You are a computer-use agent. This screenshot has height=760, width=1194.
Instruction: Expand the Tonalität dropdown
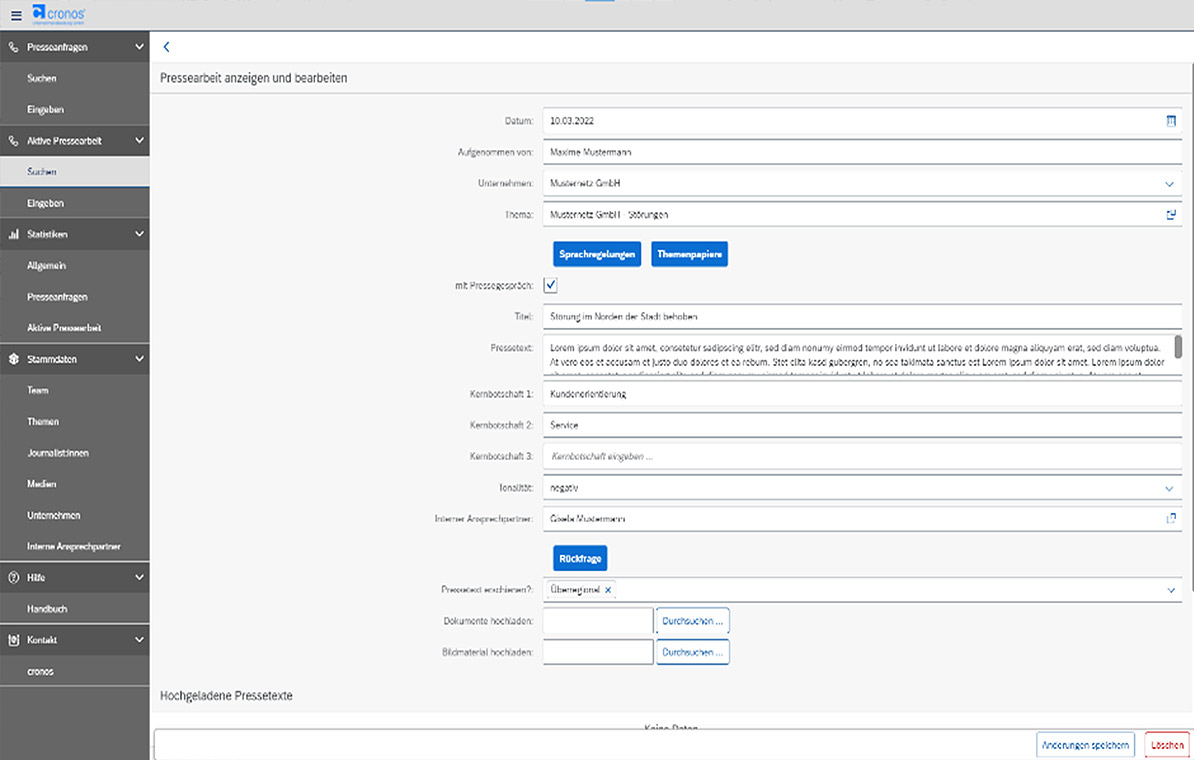pos(1170,488)
